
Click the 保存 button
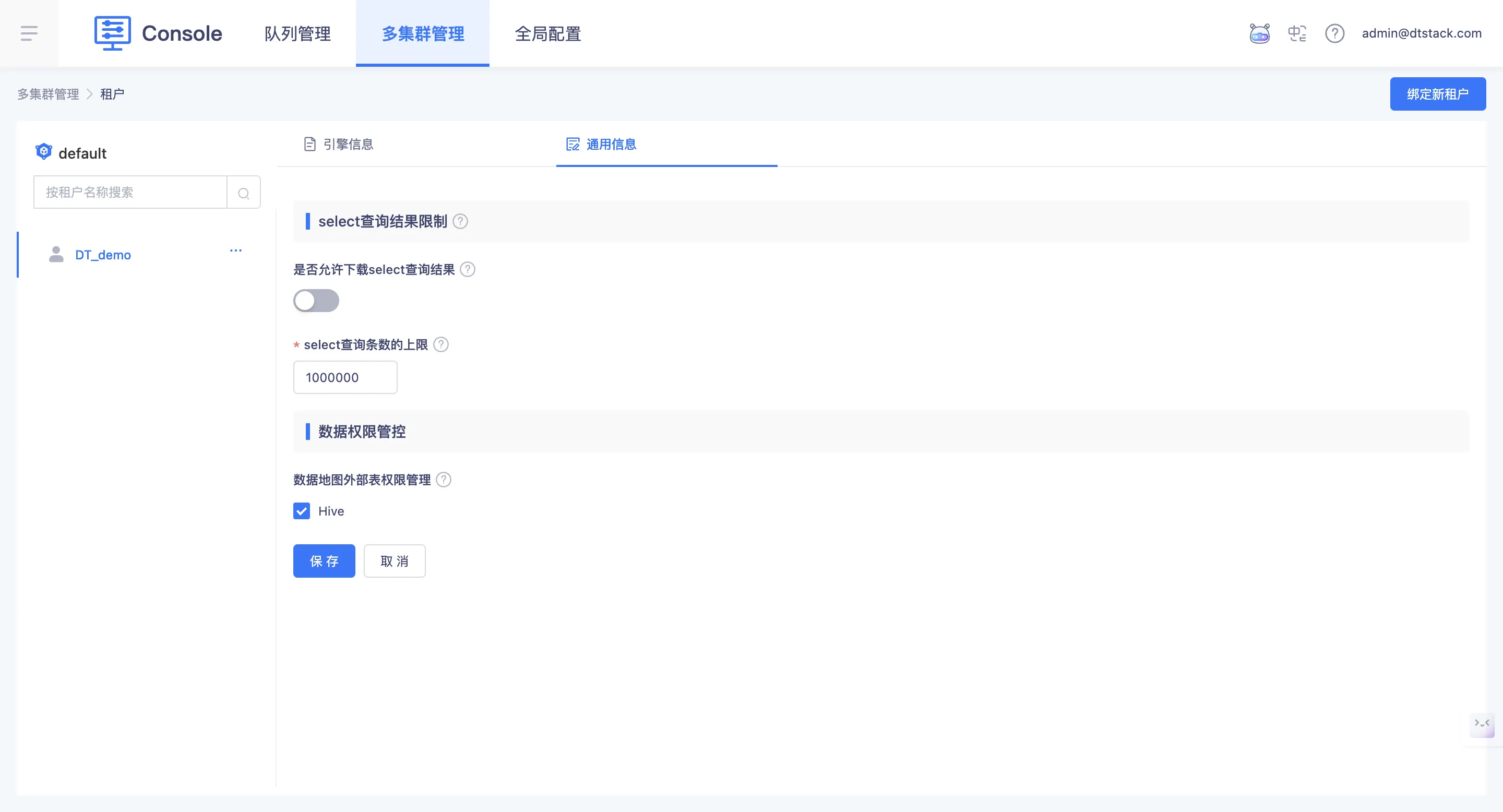324,561
